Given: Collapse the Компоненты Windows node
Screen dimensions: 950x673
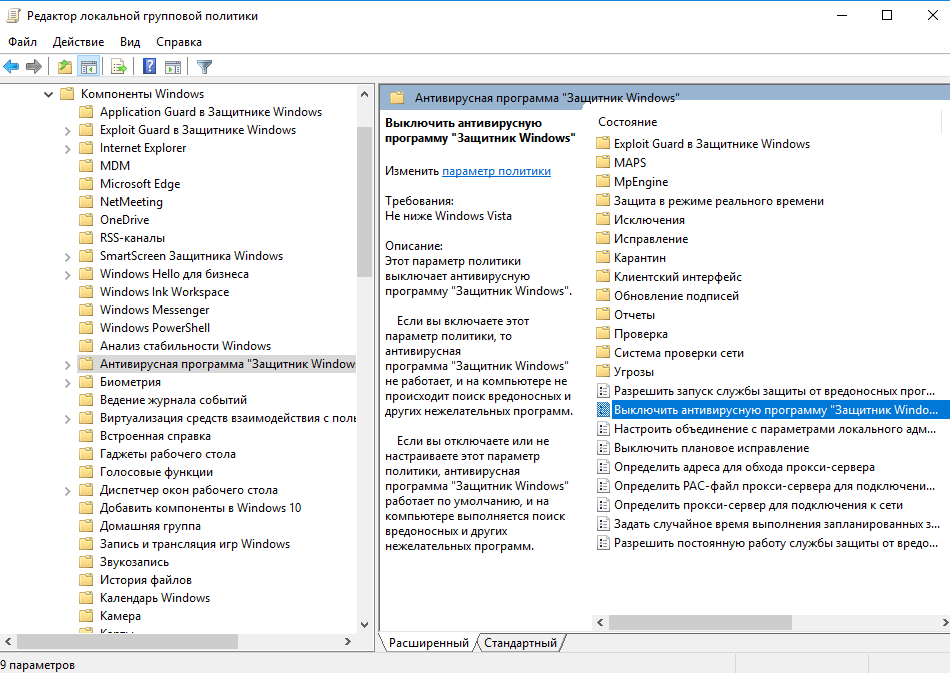Looking at the screenshot, I should [x=48, y=94].
